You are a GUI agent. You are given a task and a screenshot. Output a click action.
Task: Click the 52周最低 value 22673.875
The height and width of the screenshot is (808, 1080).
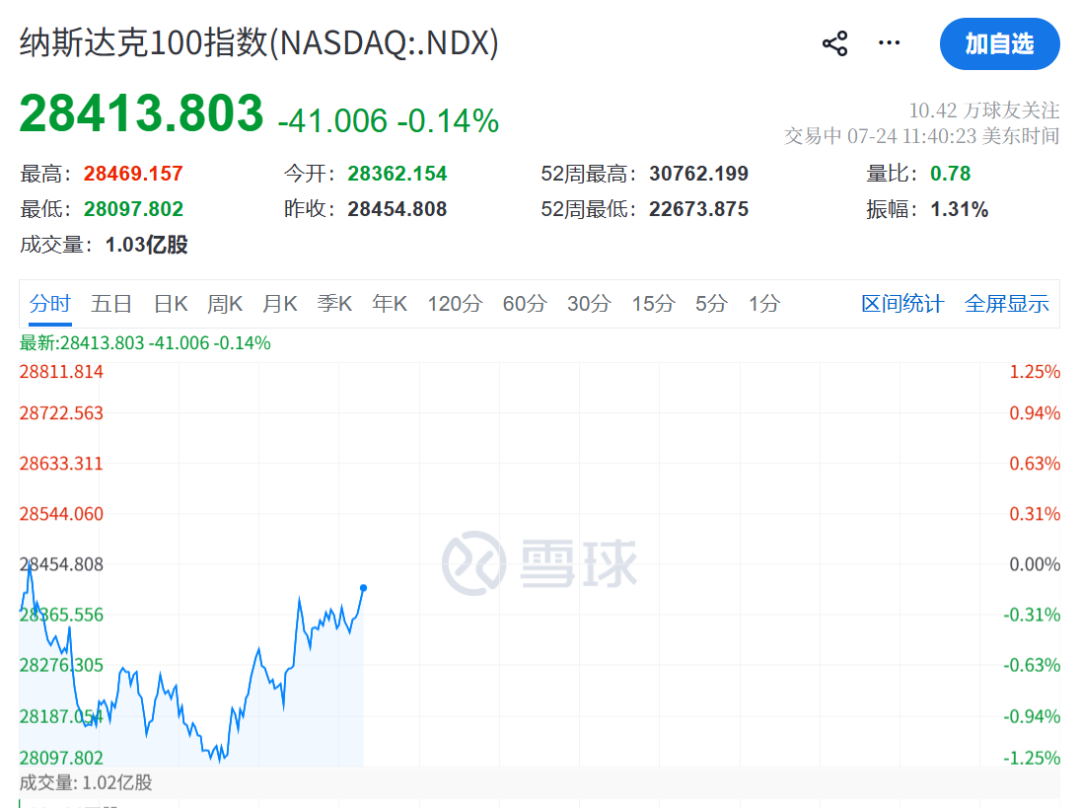(x=698, y=209)
